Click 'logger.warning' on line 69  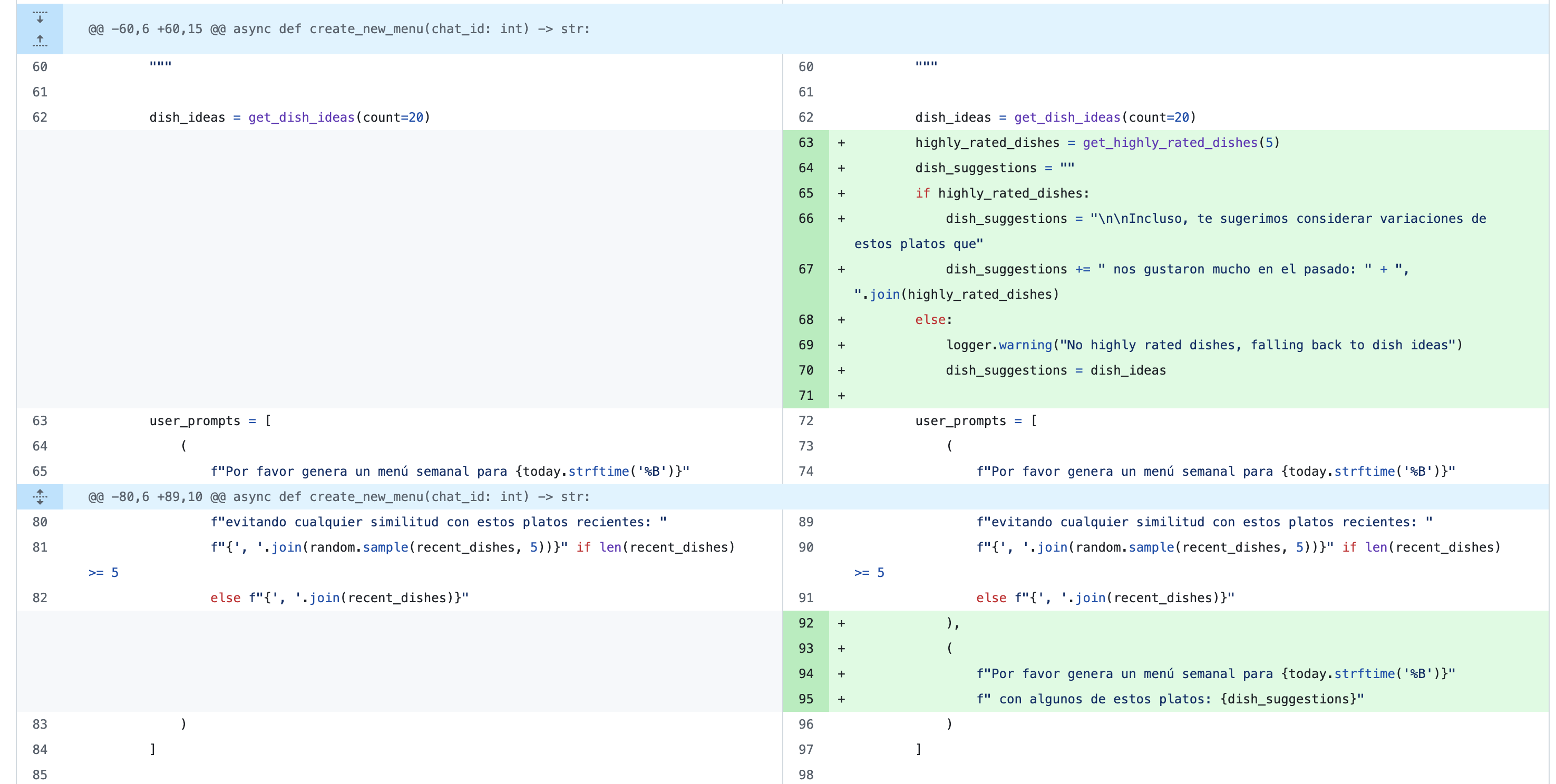tap(999, 345)
